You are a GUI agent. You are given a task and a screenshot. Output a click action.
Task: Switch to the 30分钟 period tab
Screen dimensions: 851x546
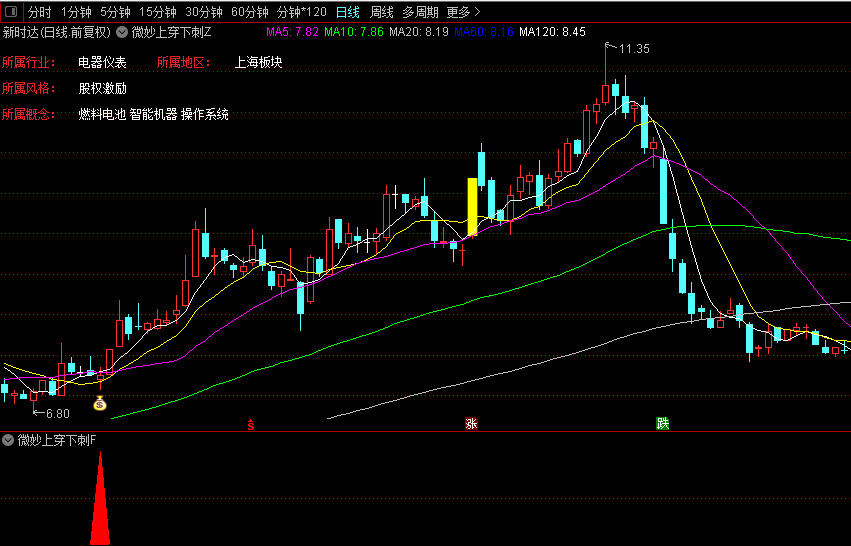click(x=204, y=12)
